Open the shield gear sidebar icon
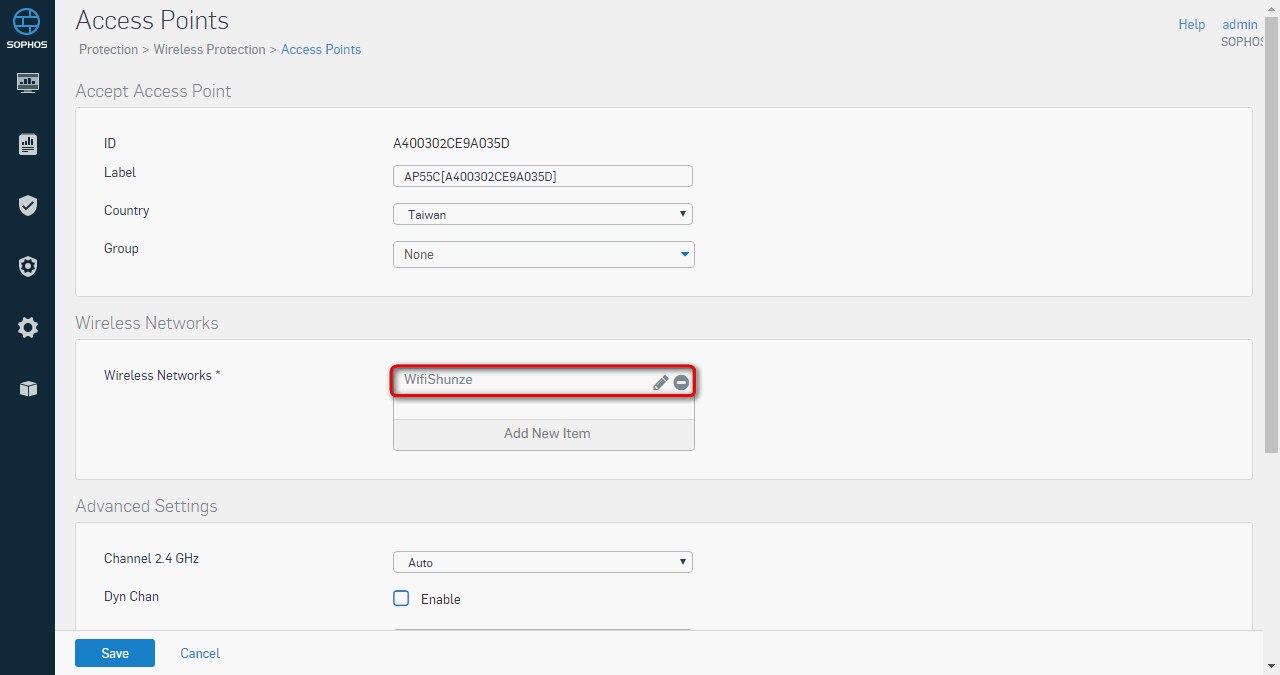This screenshot has height=675, width=1280. pos(28,266)
